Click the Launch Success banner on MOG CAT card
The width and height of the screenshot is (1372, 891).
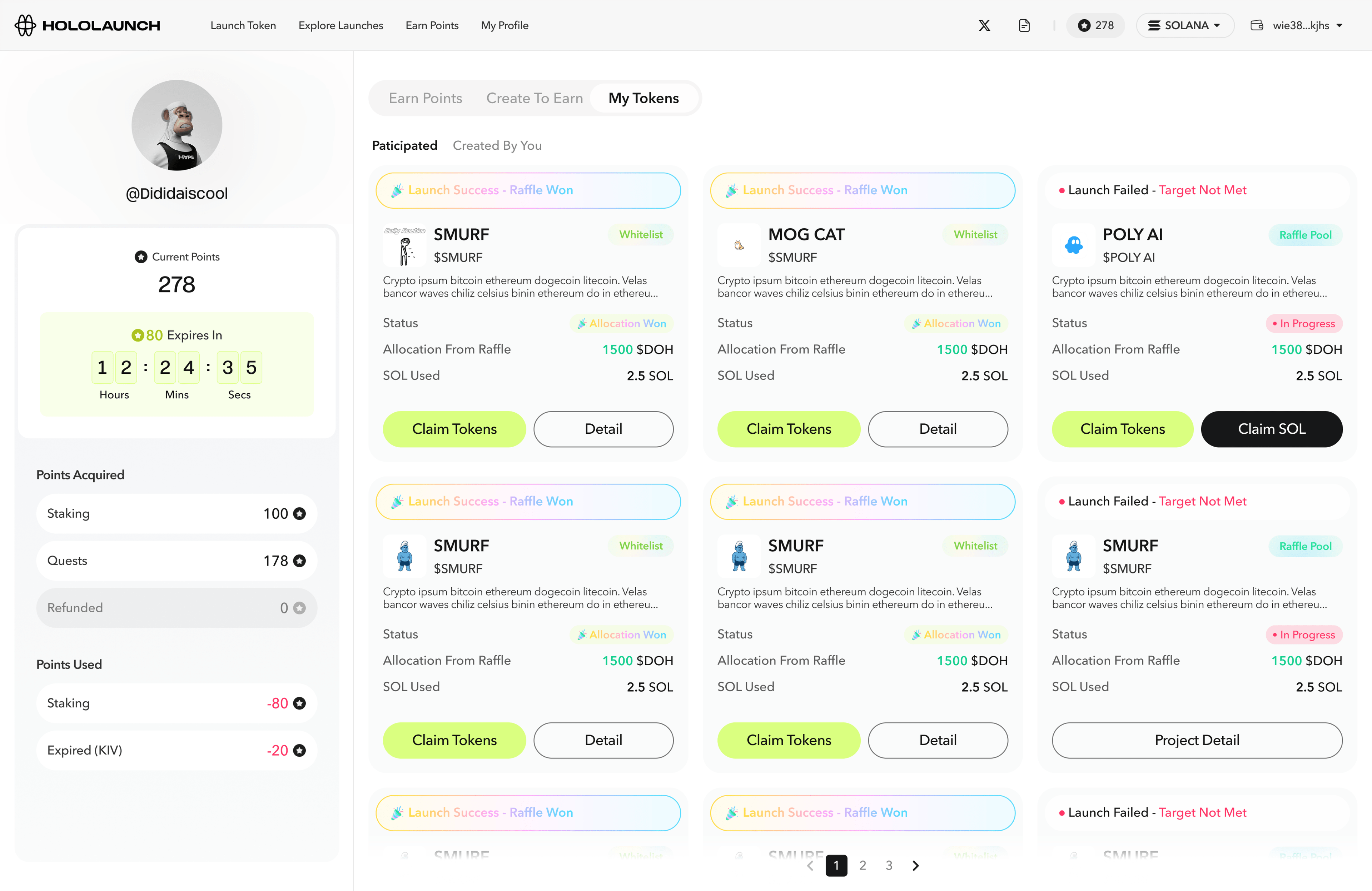pyautogui.click(x=863, y=190)
